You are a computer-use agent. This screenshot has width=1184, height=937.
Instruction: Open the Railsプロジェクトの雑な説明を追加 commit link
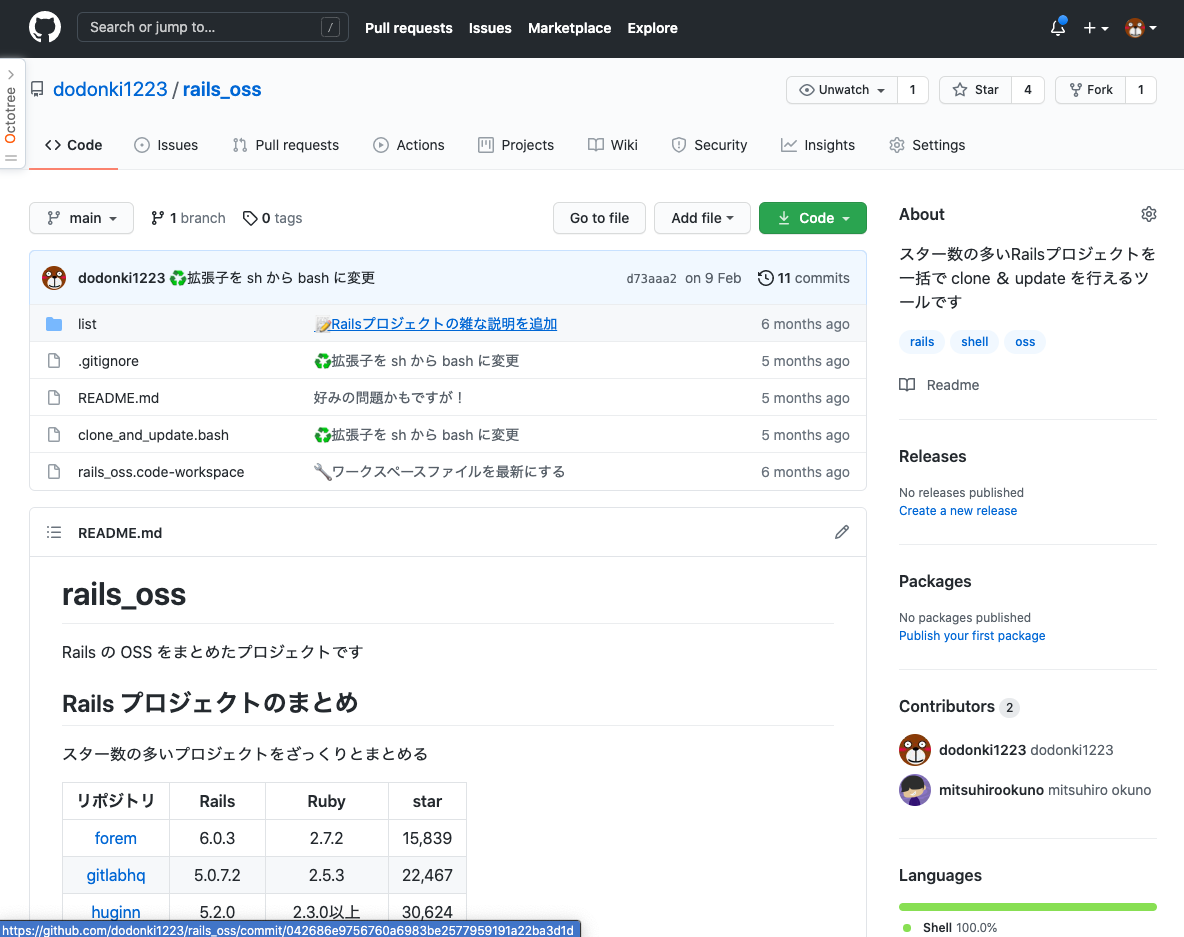[436, 324]
